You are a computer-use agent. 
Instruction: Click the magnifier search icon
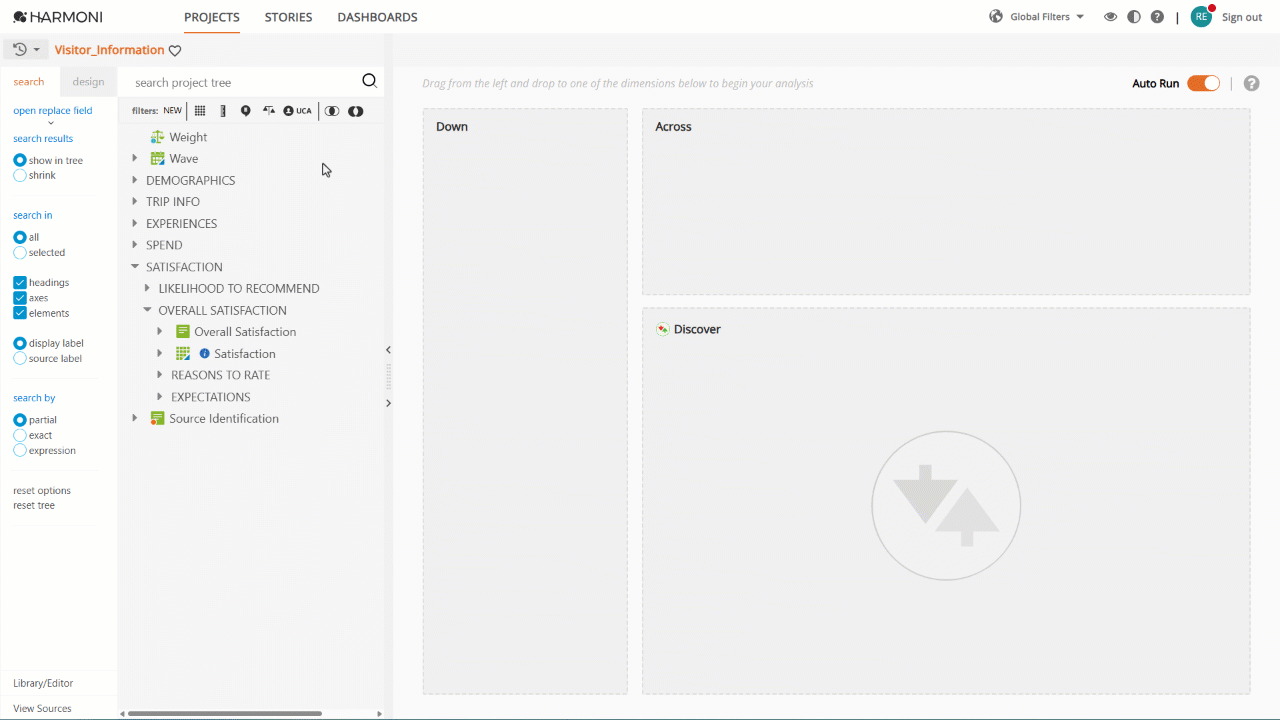[x=369, y=81]
